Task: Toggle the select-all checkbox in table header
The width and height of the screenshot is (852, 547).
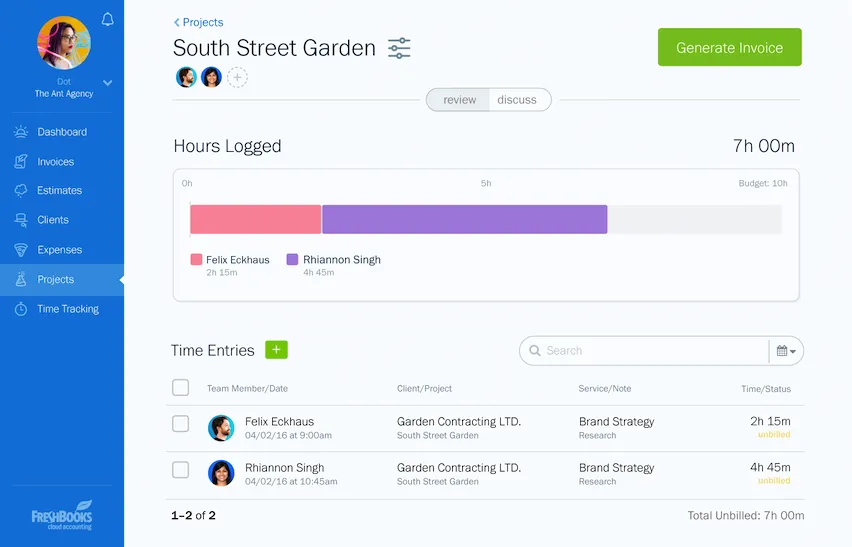Action: tap(181, 387)
